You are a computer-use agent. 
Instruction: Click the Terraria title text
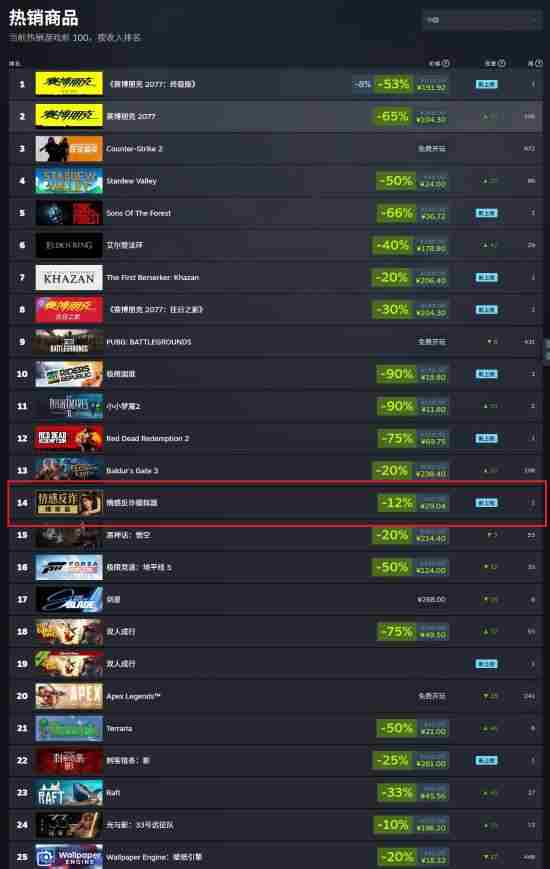click(119, 728)
